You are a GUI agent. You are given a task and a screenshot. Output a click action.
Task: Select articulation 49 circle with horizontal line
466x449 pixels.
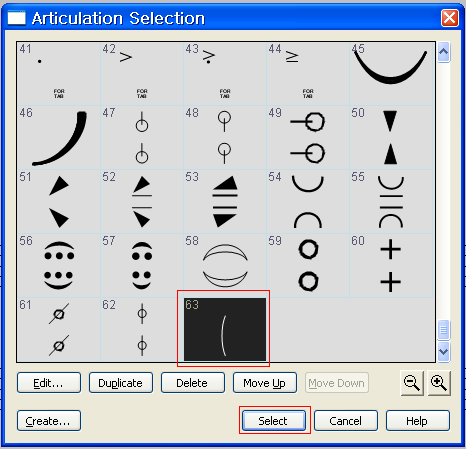coord(308,138)
